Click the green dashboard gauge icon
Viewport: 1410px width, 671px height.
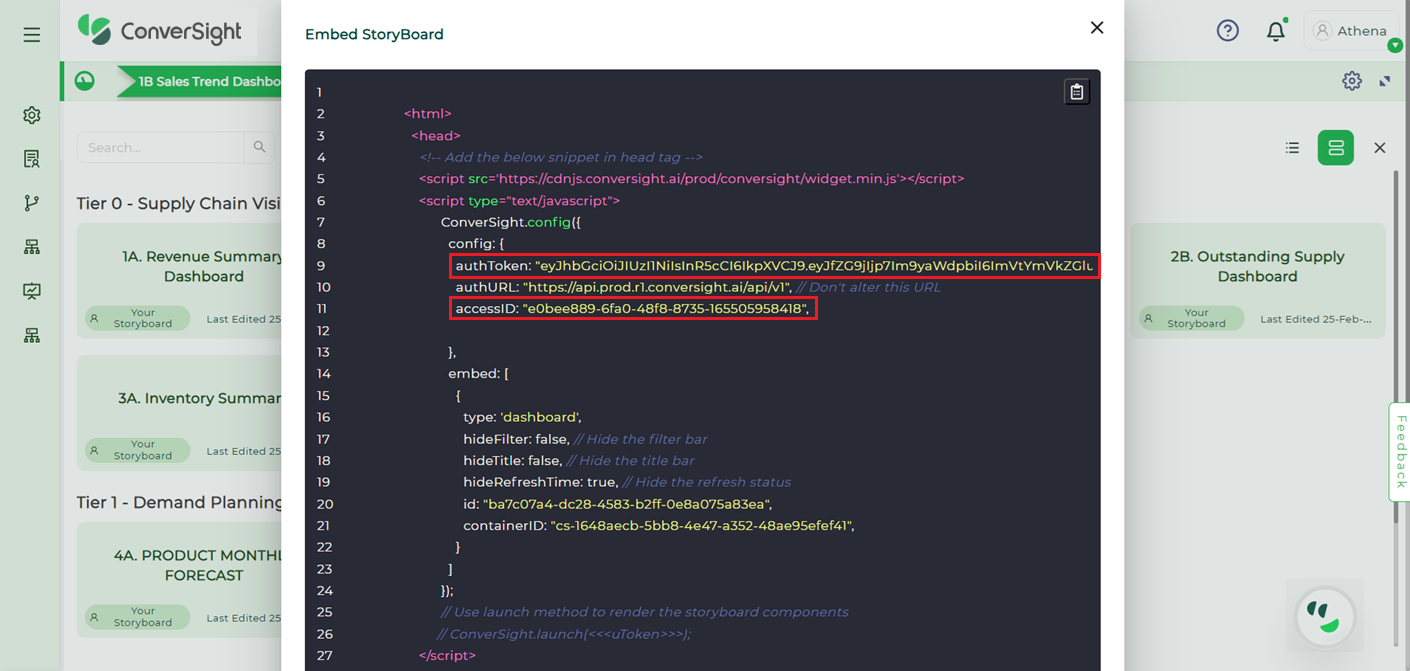click(x=85, y=81)
